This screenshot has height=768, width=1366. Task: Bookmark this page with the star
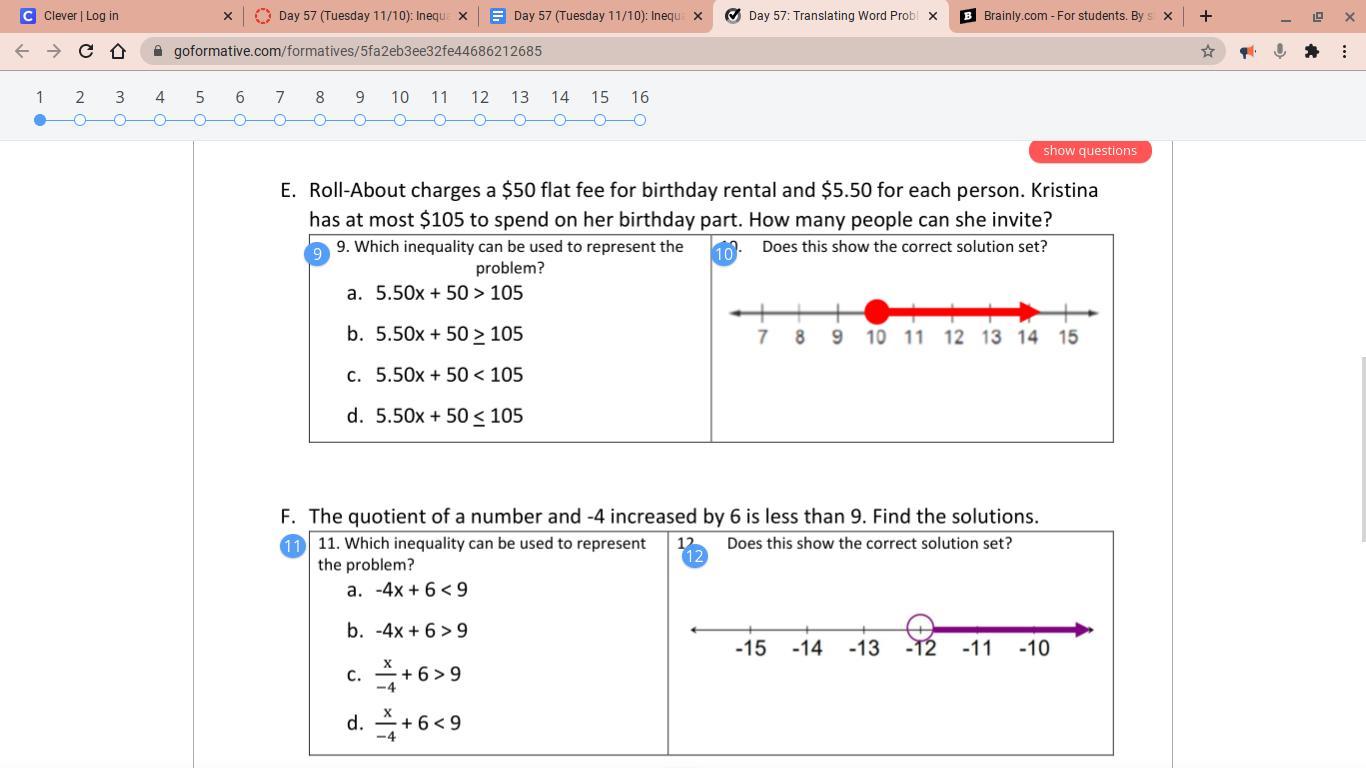tap(1208, 51)
